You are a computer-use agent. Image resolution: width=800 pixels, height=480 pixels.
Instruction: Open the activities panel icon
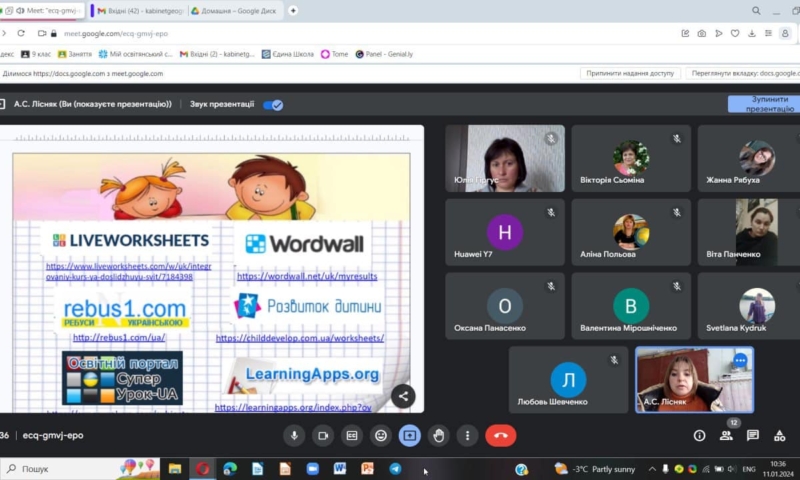pyautogui.click(x=780, y=436)
